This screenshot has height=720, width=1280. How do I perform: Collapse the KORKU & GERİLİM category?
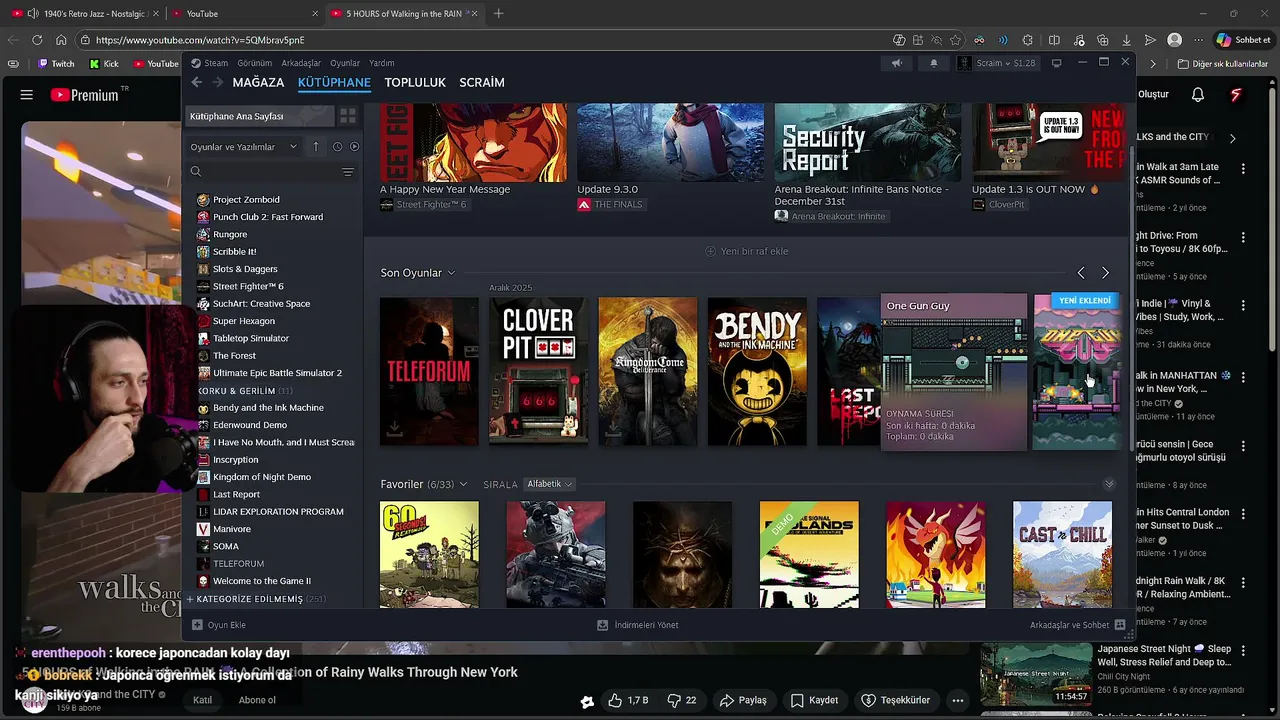[245, 390]
